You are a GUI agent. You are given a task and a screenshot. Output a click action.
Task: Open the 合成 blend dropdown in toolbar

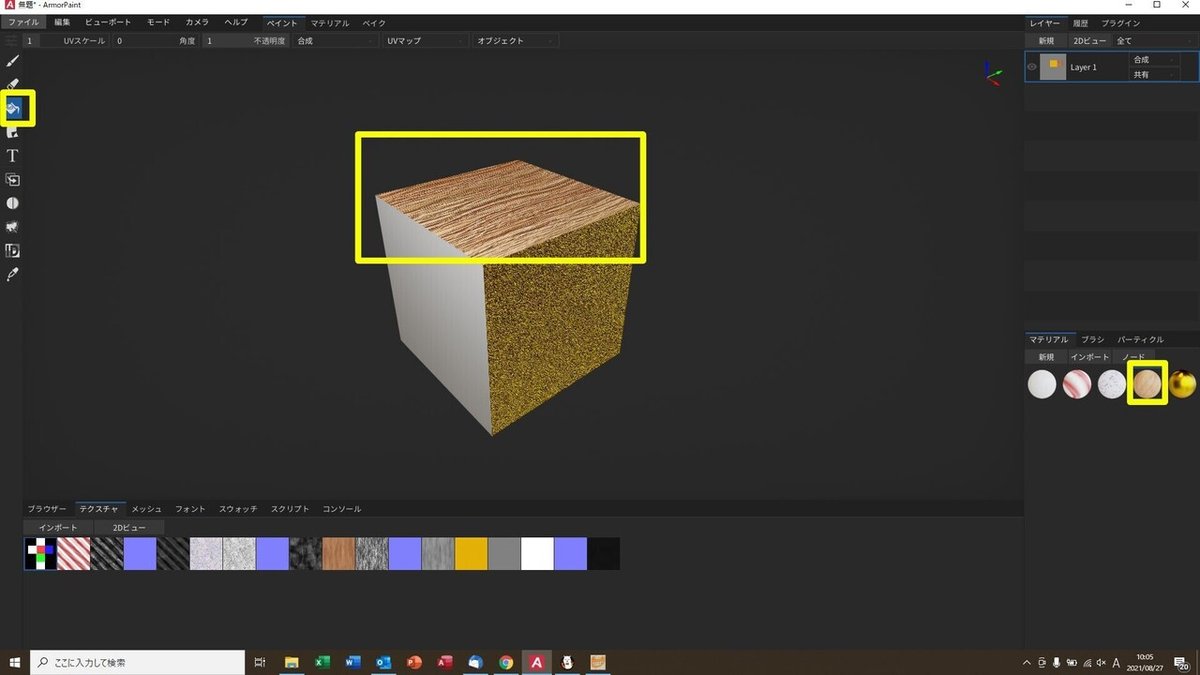click(335, 41)
